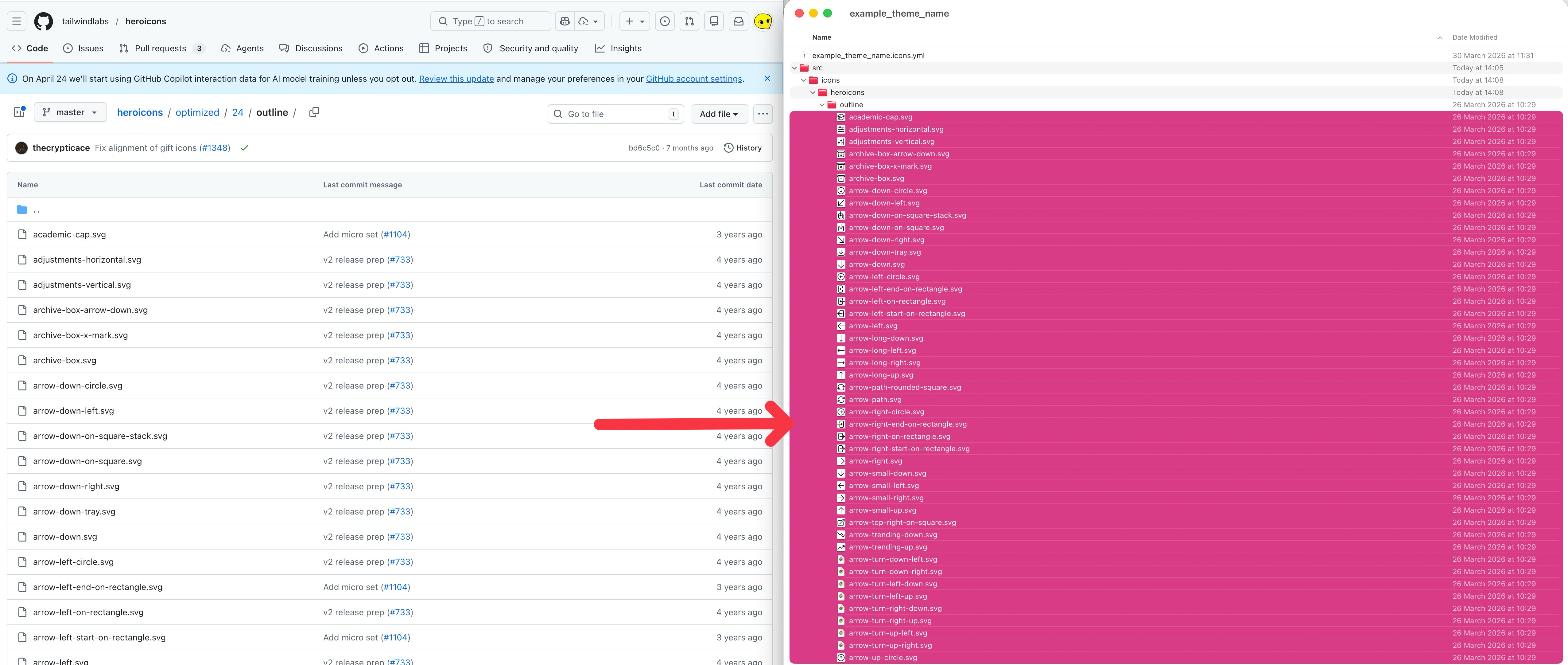Collapse the heroicons folder in Finder
This screenshot has height=665, width=1568.
pyautogui.click(x=813, y=92)
